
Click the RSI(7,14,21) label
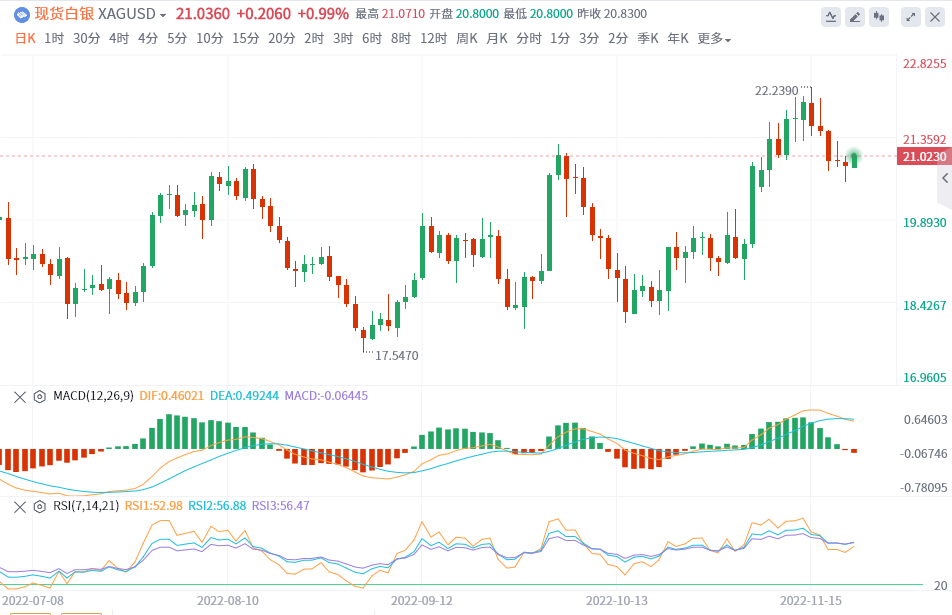(86, 506)
